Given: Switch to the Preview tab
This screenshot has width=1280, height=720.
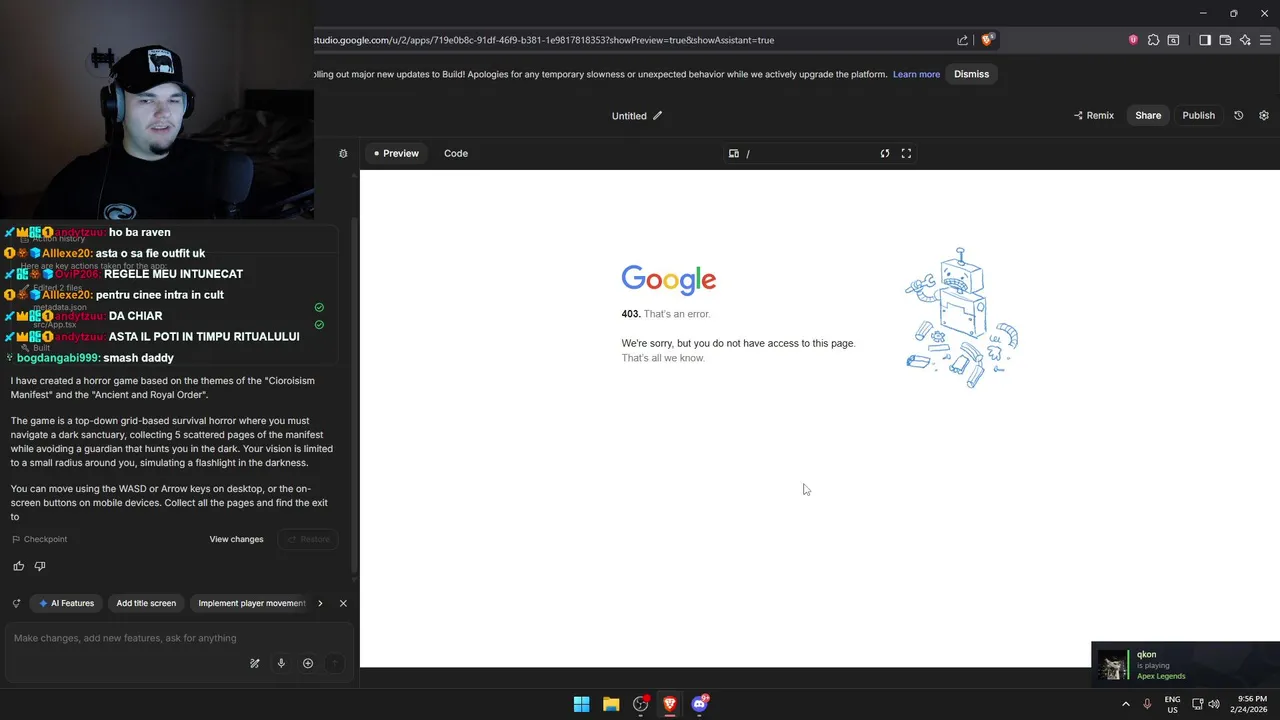Looking at the screenshot, I should (396, 153).
